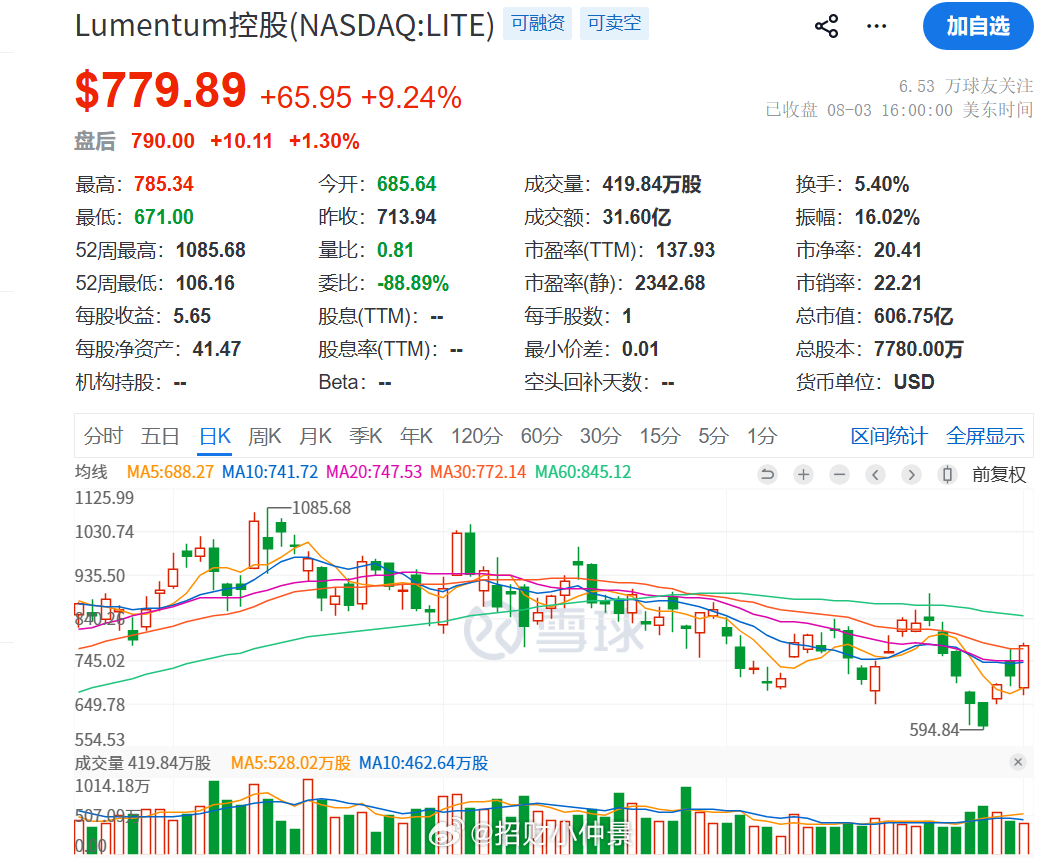Click the MA10:741.72 indicator label
The image size is (1064, 858).
(x=270, y=472)
